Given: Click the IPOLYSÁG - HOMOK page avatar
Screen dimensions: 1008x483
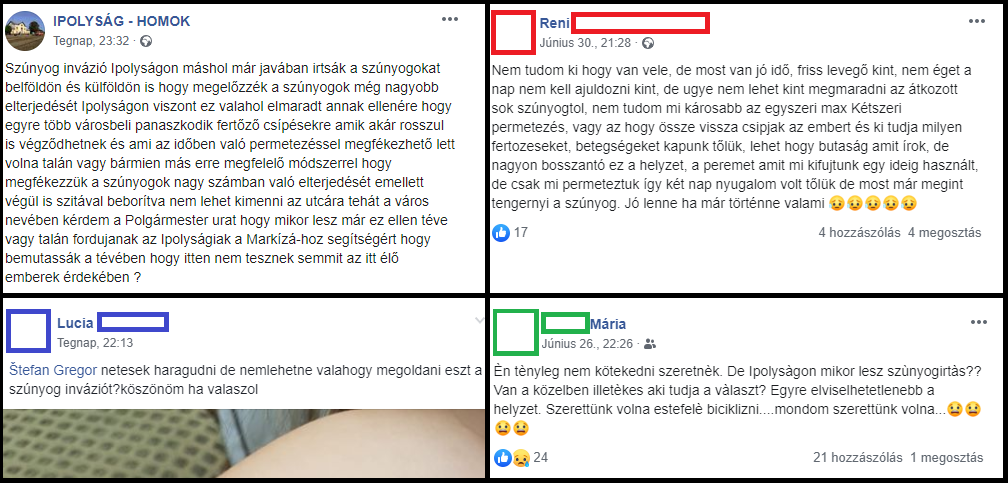Looking at the screenshot, I should click(x=25, y=31).
